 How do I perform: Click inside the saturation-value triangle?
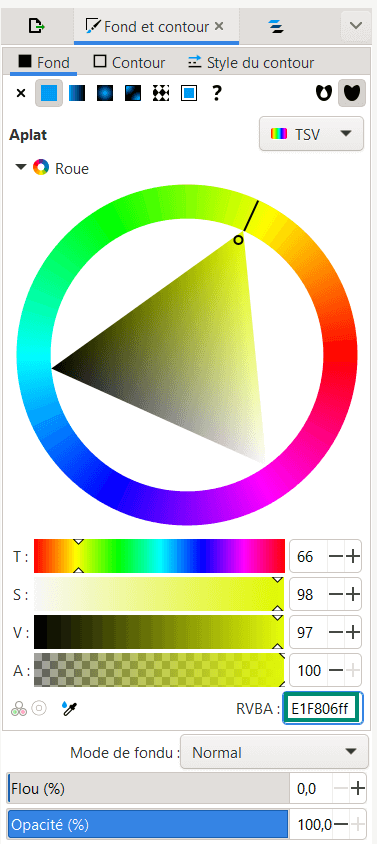point(188,355)
